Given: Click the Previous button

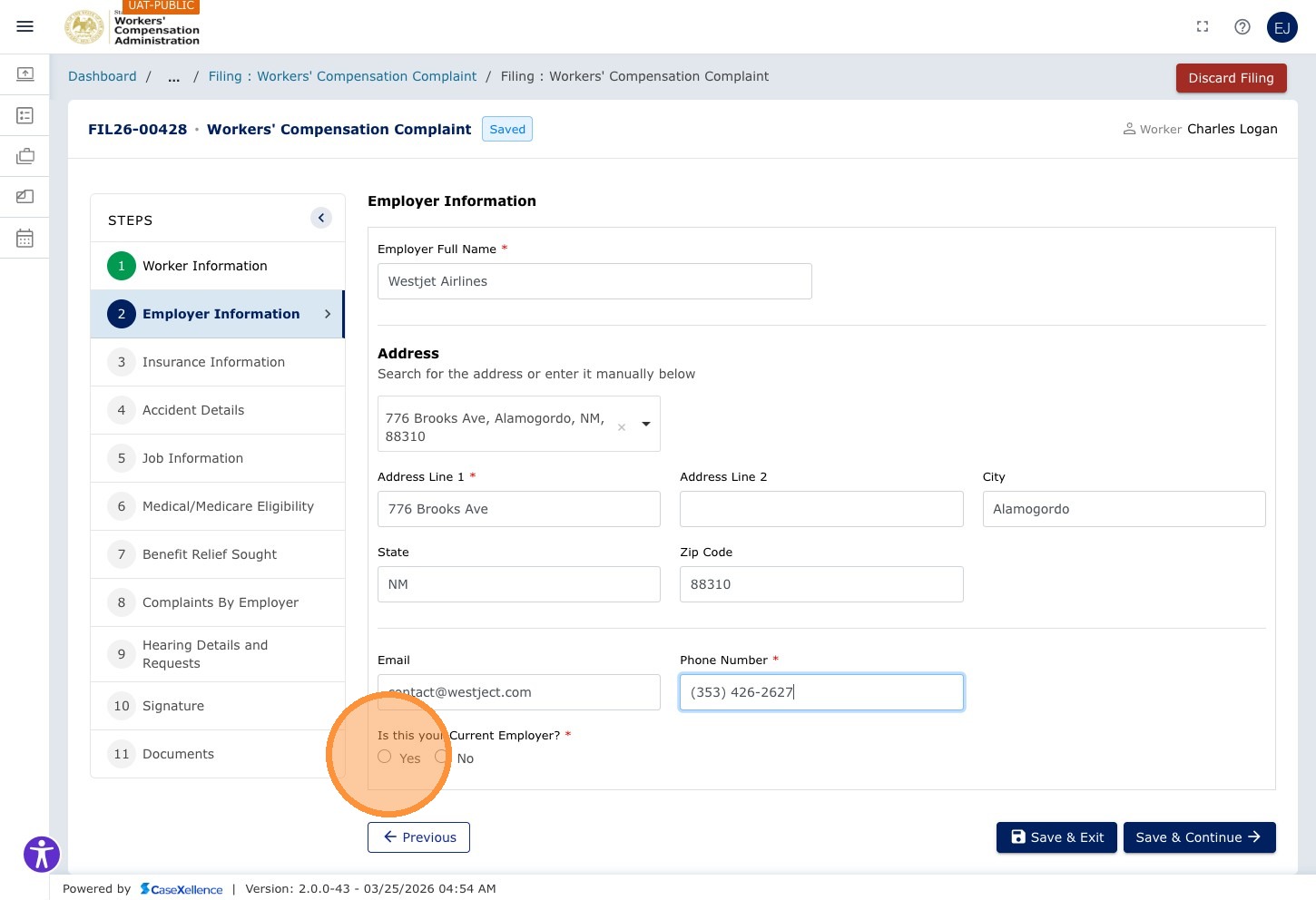Looking at the screenshot, I should (x=418, y=837).
